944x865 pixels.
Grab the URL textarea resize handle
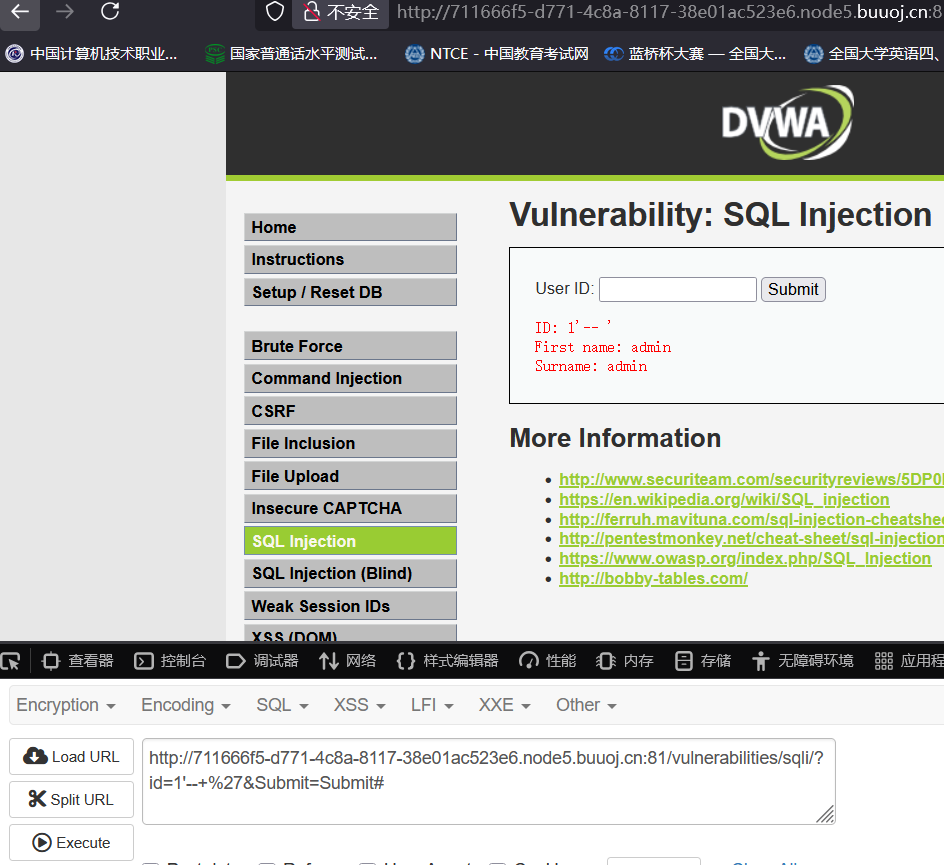click(x=826, y=815)
